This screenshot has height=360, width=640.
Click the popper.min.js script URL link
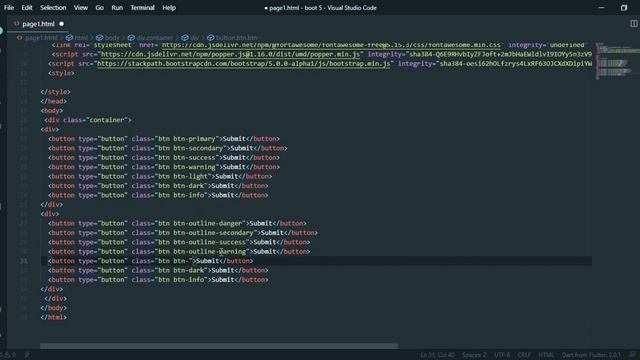click(x=231, y=54)
